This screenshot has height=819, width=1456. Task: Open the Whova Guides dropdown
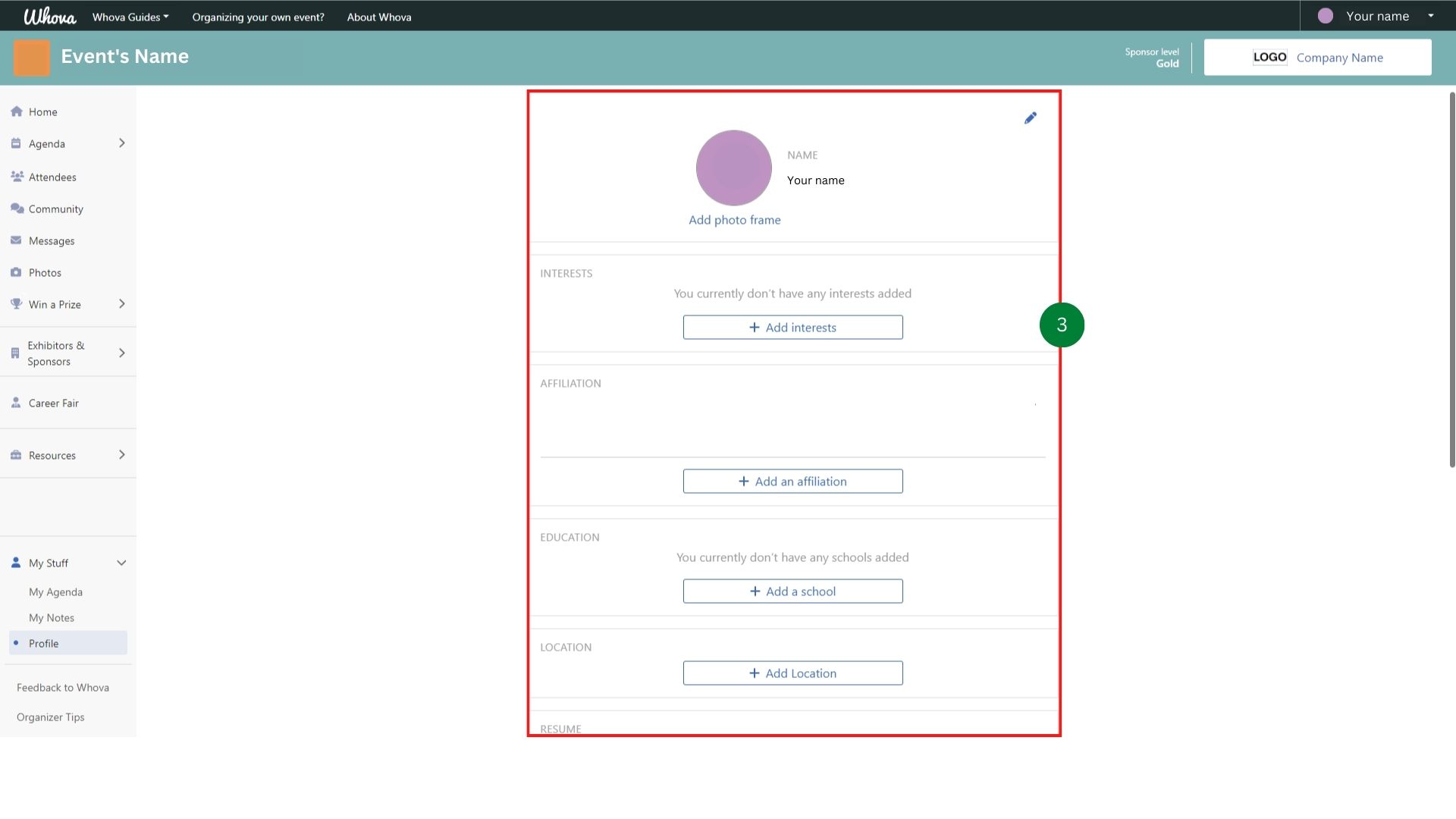(x=129, y=16)
